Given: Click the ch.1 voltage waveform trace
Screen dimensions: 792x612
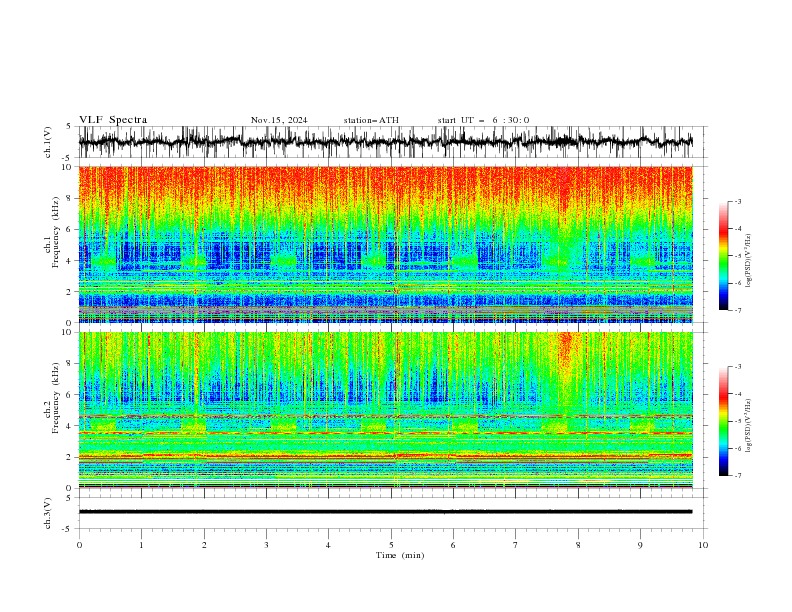Looking at the screenshot, I should point(385,142).
